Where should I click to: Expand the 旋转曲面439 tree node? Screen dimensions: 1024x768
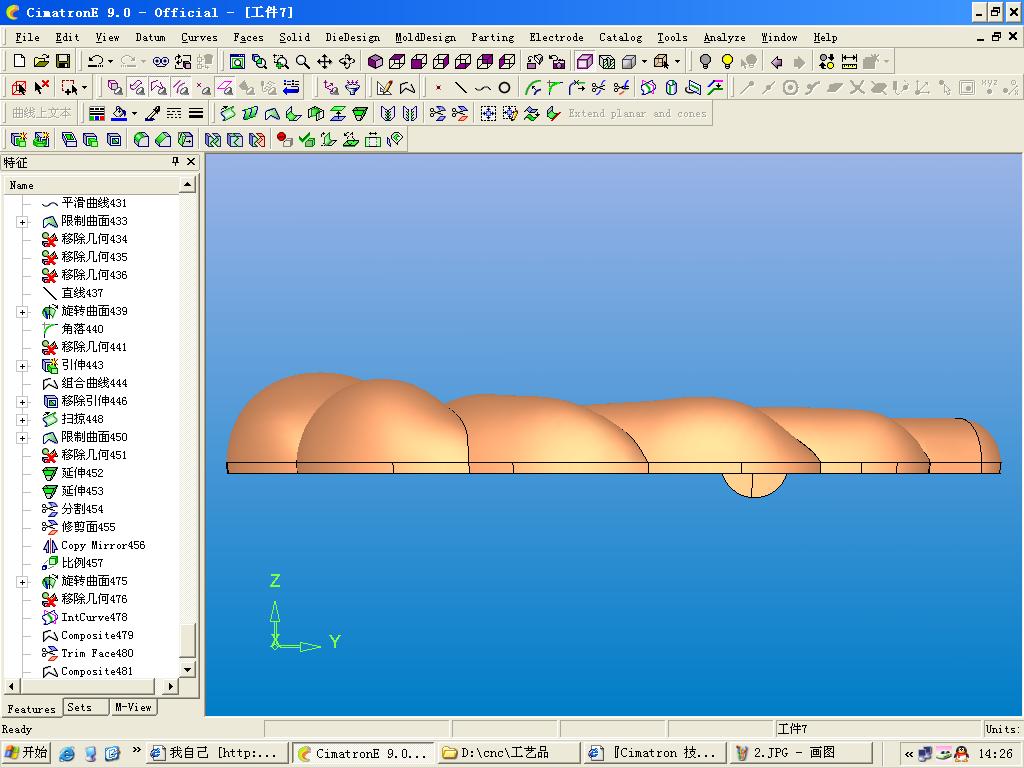click(x=22, y=312)
